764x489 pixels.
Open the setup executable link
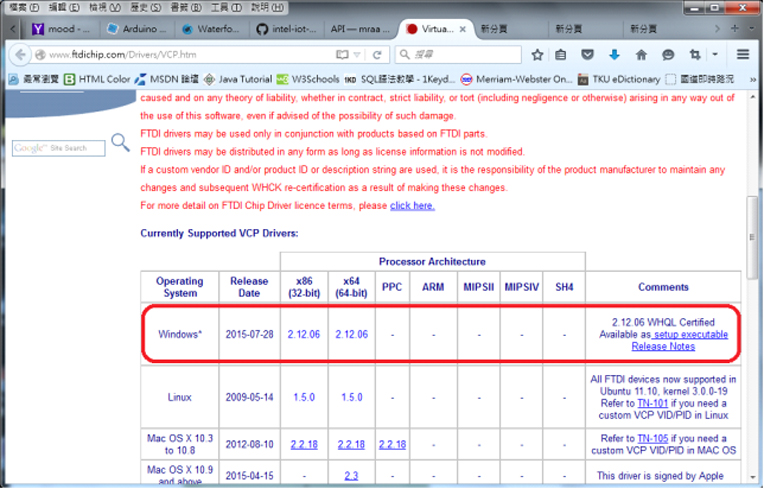(x=690, y=335)
